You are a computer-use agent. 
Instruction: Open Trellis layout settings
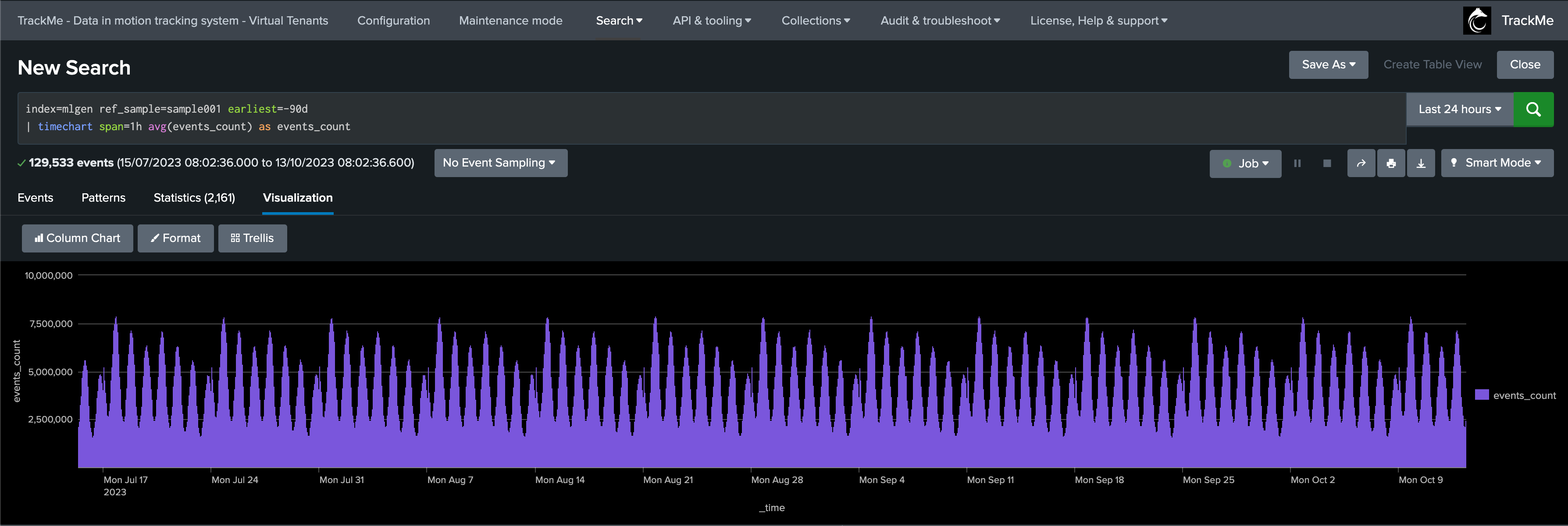(x=252, y=238)
